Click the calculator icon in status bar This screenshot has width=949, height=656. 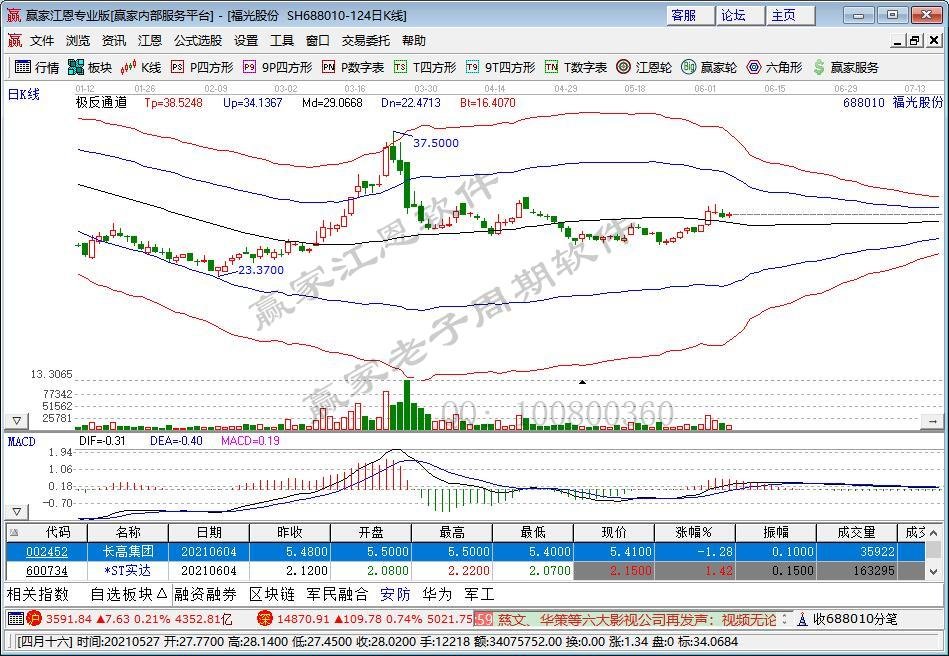[x=16, y=619]
